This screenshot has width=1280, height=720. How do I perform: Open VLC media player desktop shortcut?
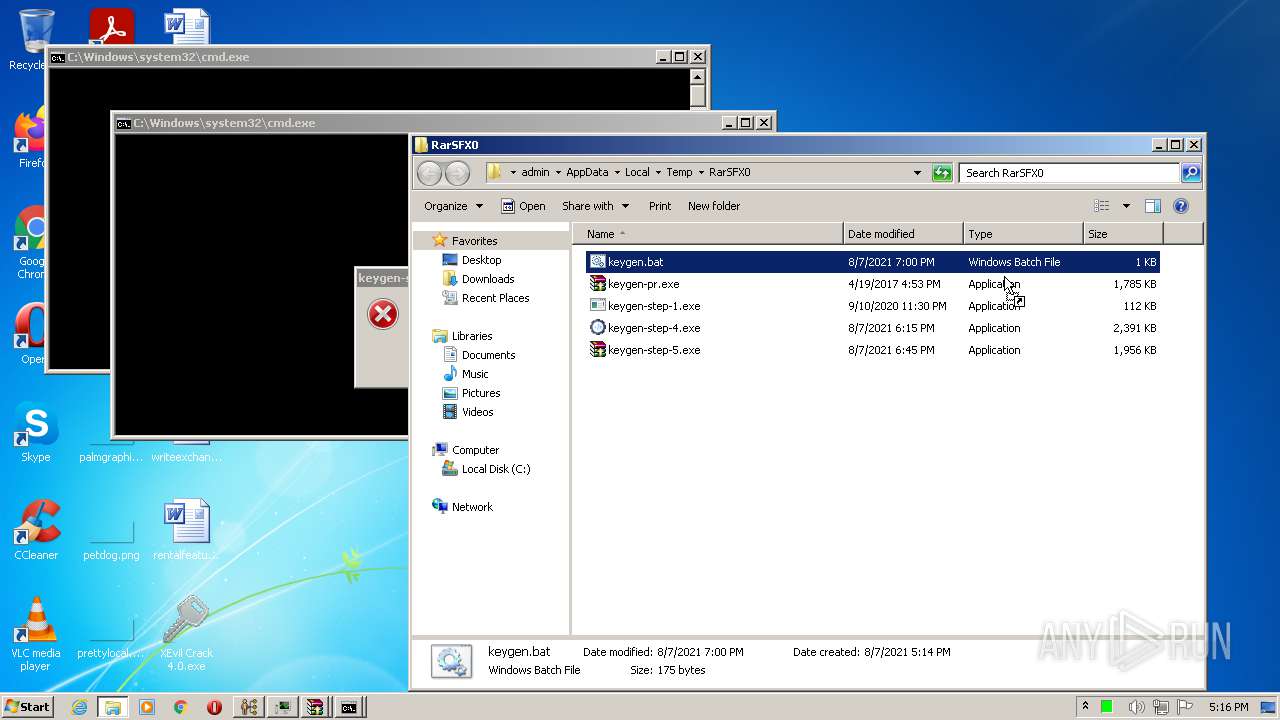coord(36,634)
